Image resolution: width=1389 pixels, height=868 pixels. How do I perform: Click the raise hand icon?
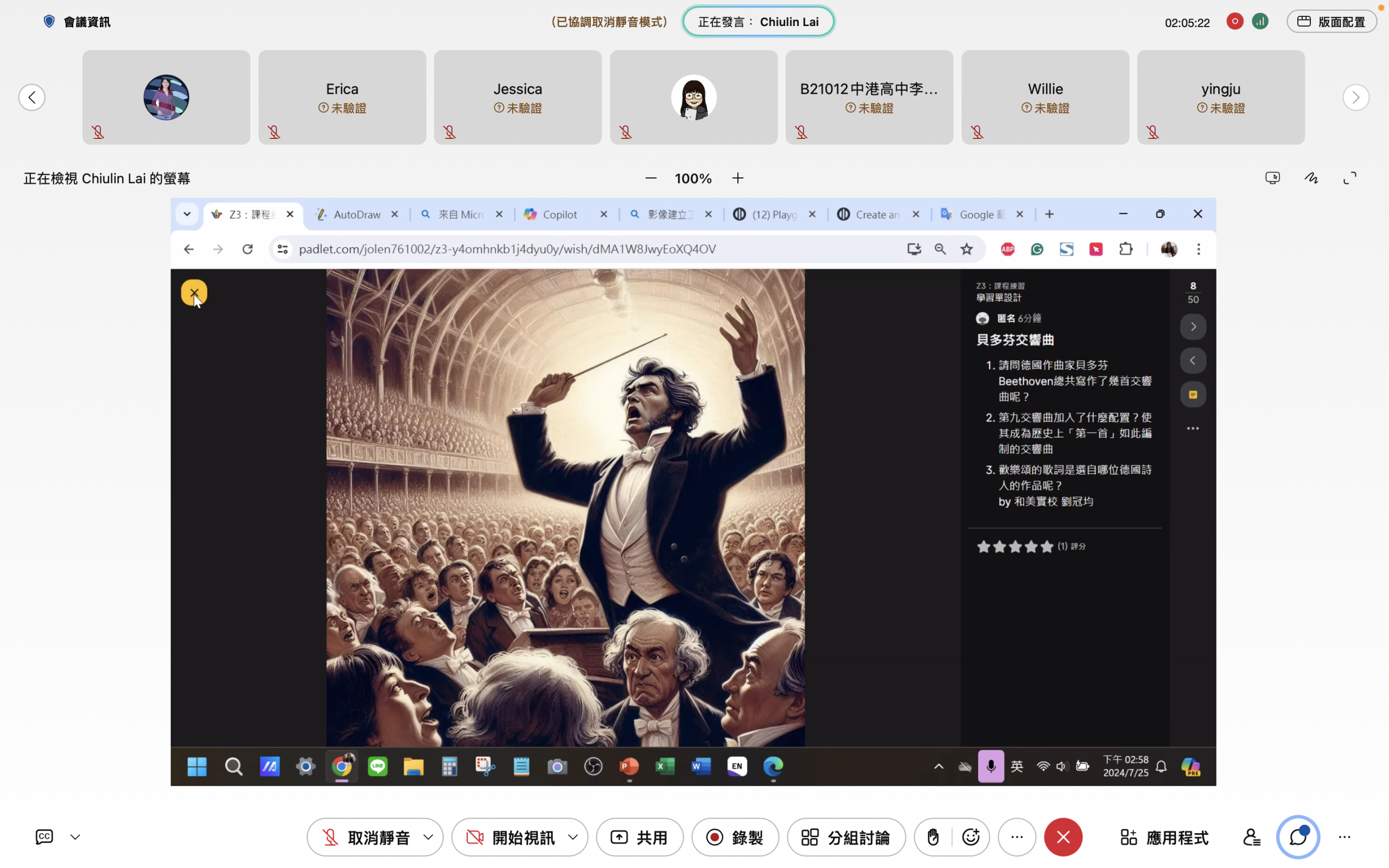point(933,837)
